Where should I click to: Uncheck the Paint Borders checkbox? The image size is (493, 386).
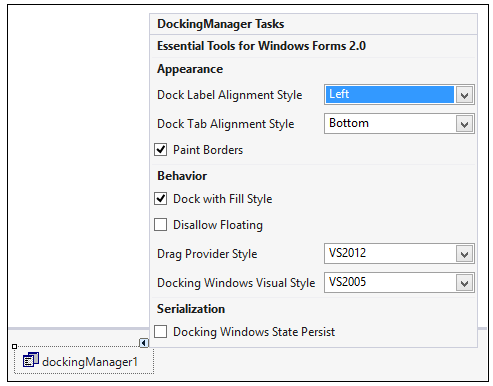[x=161, y=150]
